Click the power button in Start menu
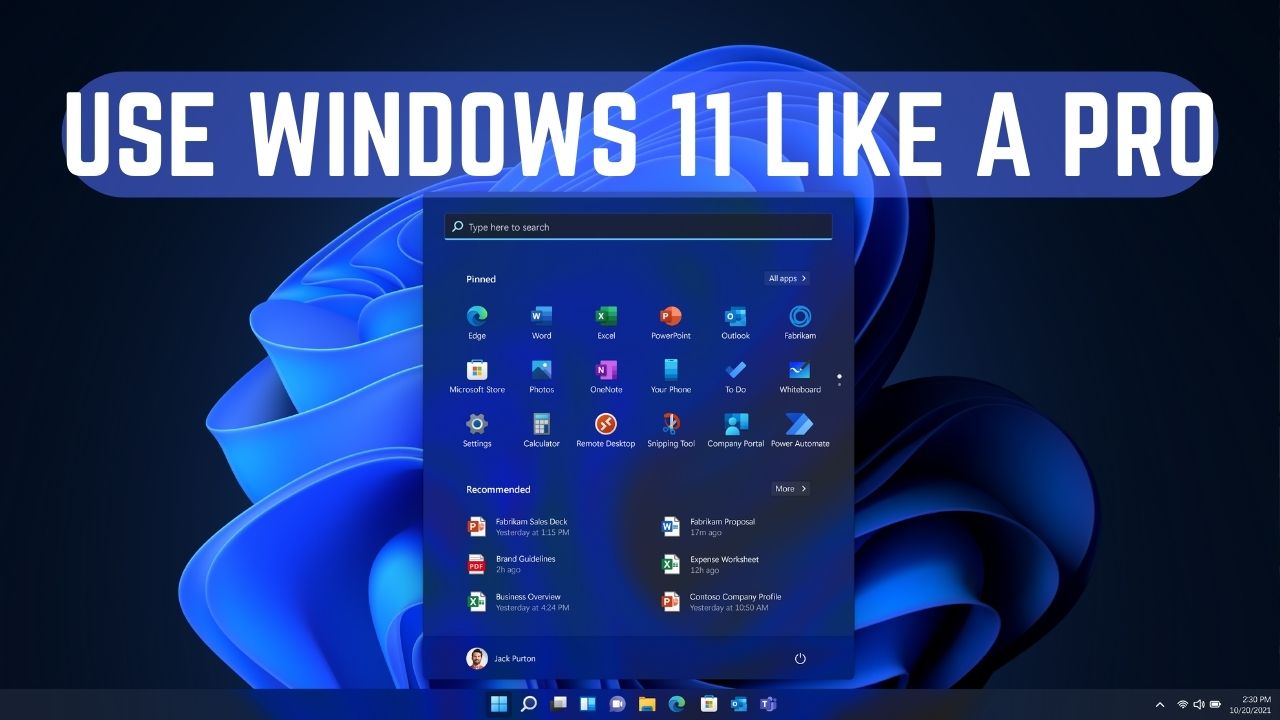1280x720 pixels. (x=800, y=658)
